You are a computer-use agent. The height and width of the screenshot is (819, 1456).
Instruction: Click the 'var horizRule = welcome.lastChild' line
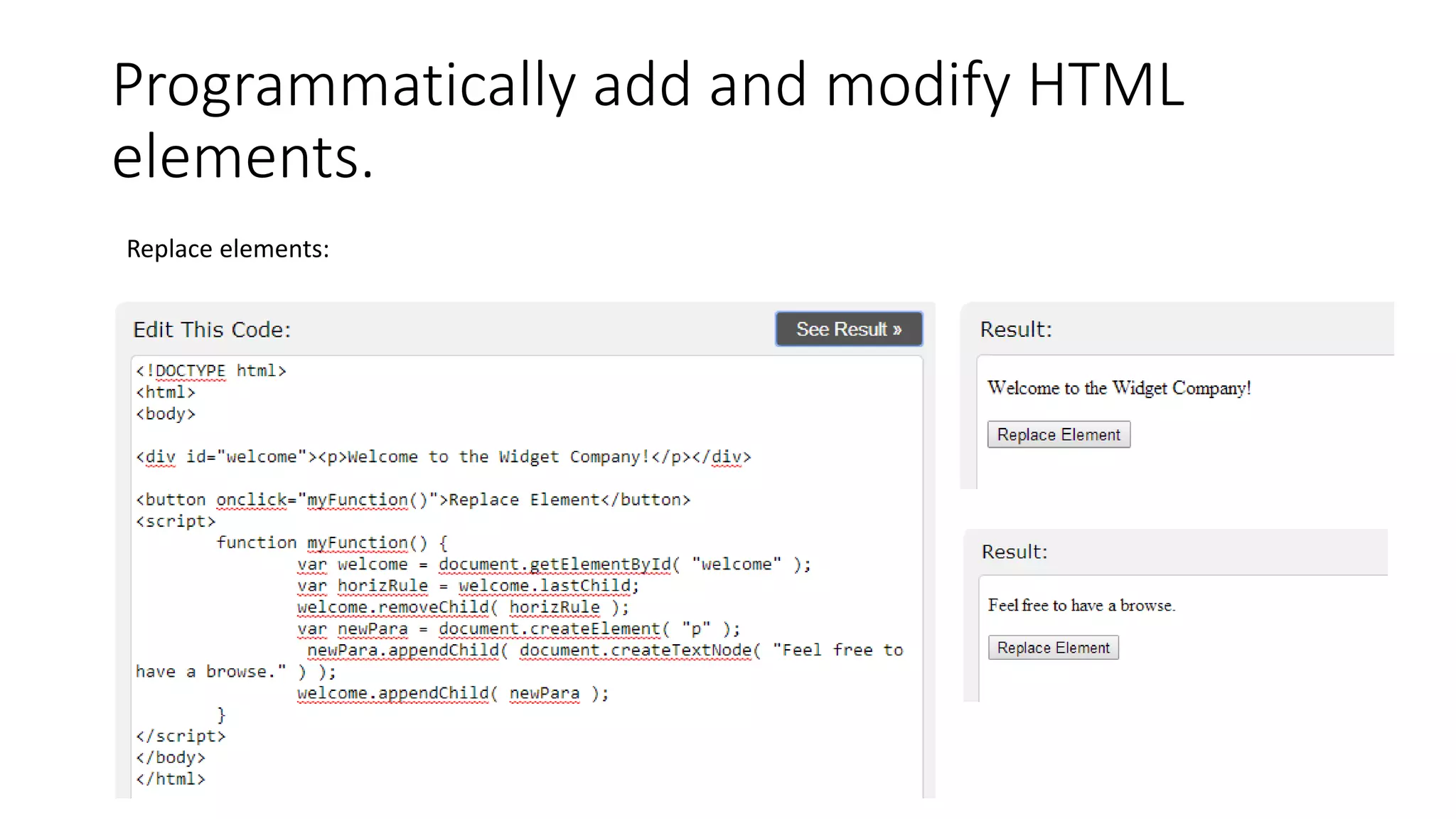(x=468, y=586)
